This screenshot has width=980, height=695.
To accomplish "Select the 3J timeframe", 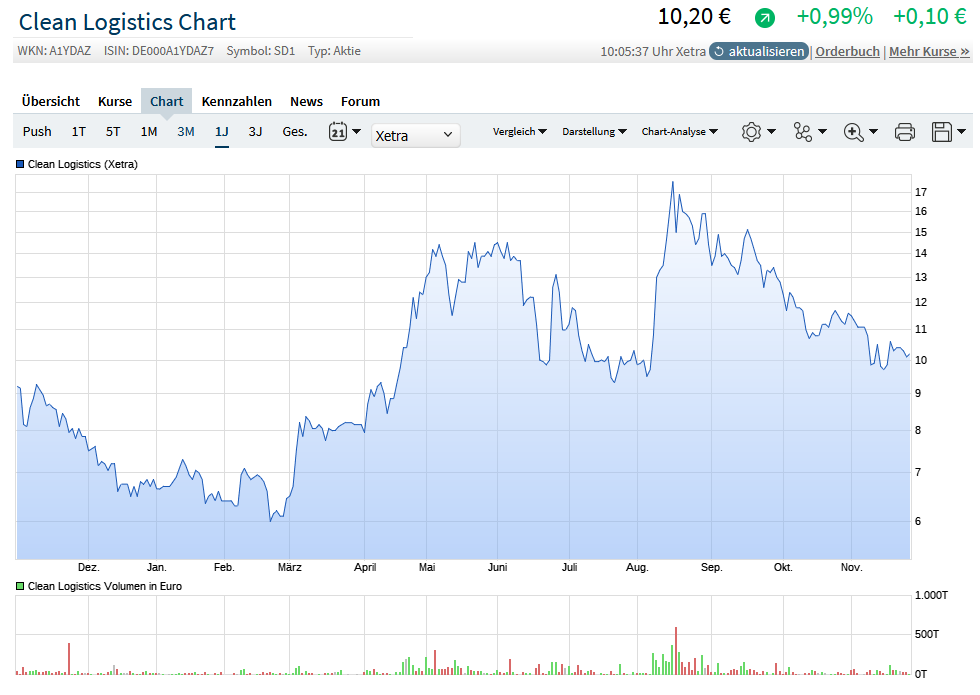I will click(255, 131).
